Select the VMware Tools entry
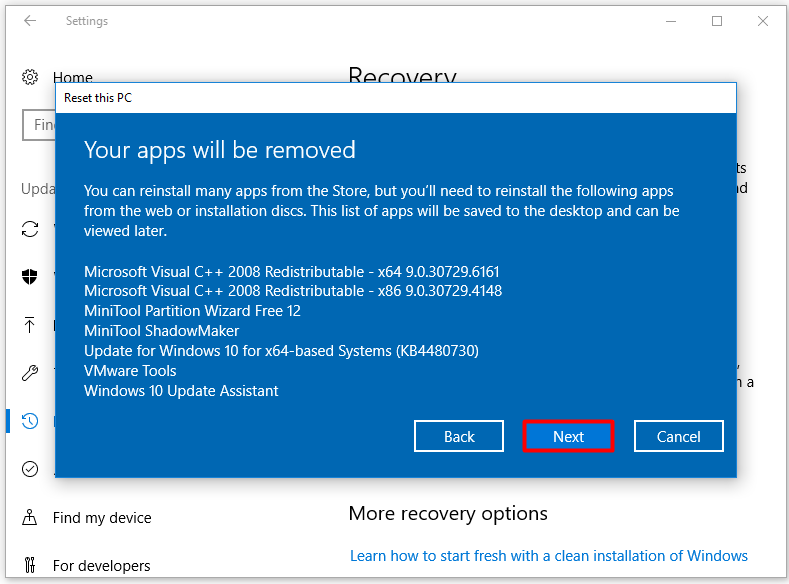789x584 pixels. pos(130,371)
